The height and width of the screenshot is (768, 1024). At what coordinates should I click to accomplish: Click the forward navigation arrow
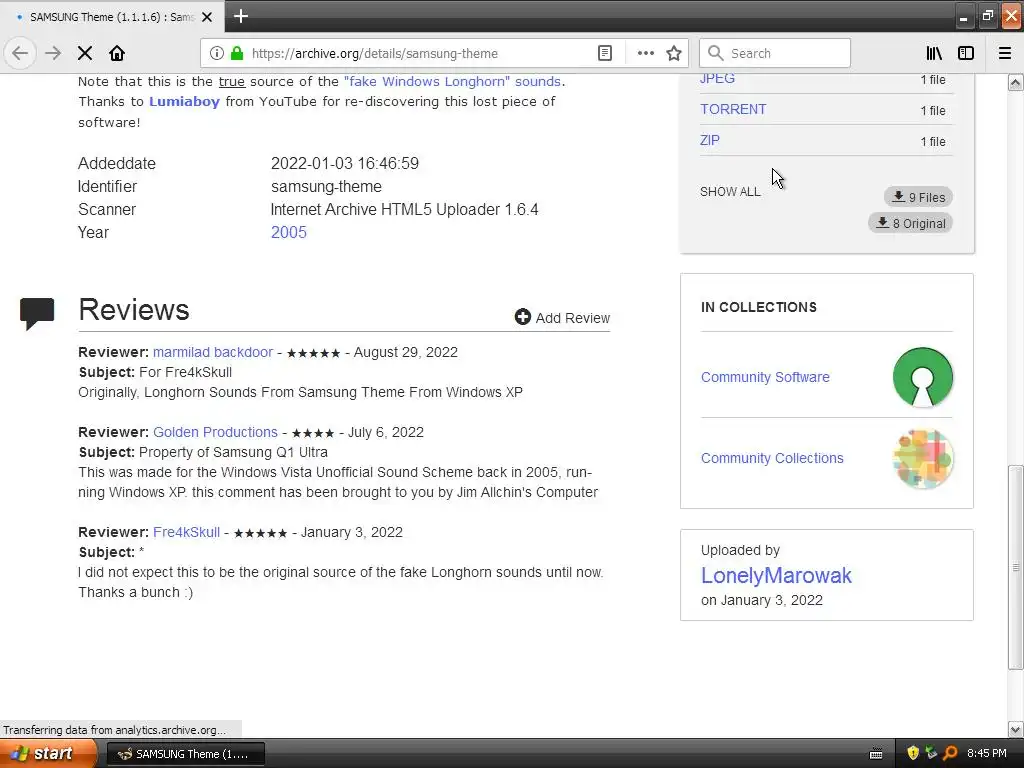[x=53, y=53]
